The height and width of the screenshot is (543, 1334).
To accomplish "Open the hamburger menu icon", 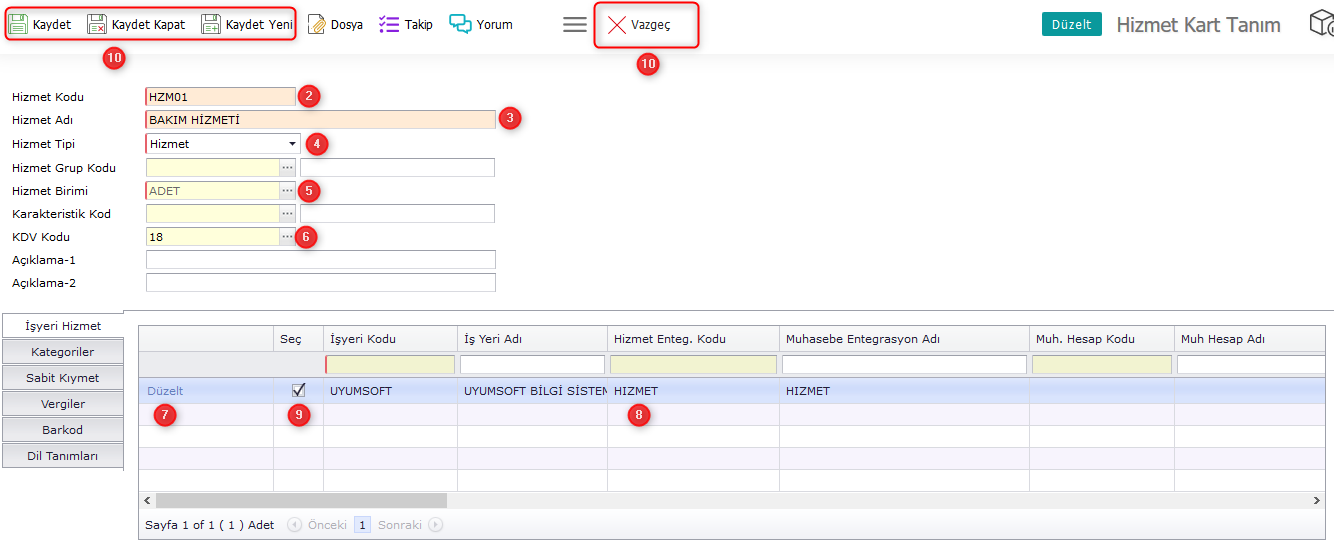I will coord(575,25).
